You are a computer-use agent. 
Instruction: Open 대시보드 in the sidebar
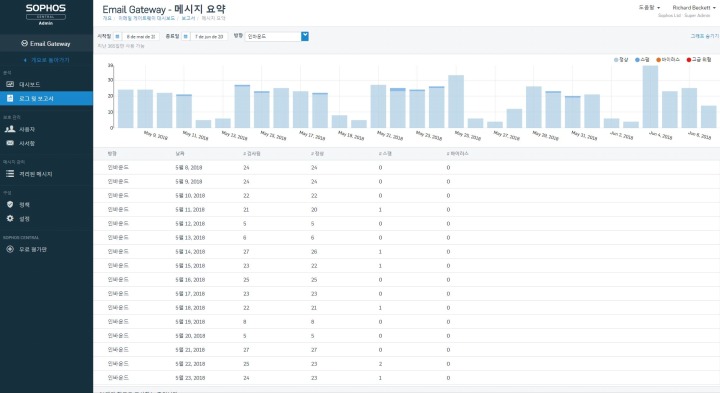[x=29, y=84]
